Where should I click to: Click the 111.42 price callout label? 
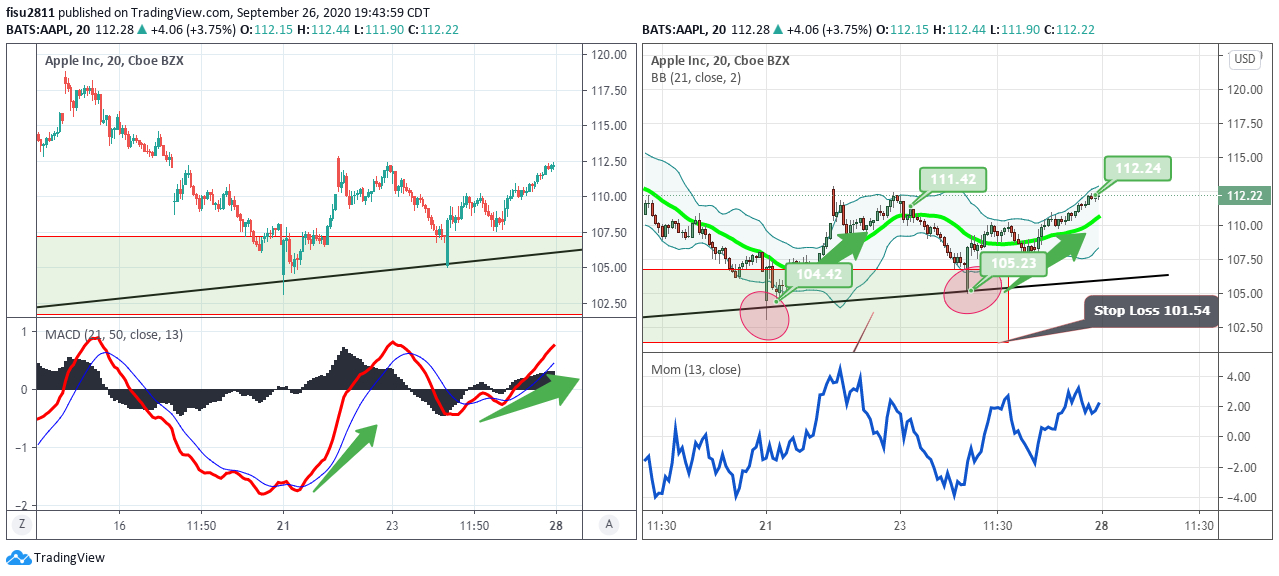[953, 180]
